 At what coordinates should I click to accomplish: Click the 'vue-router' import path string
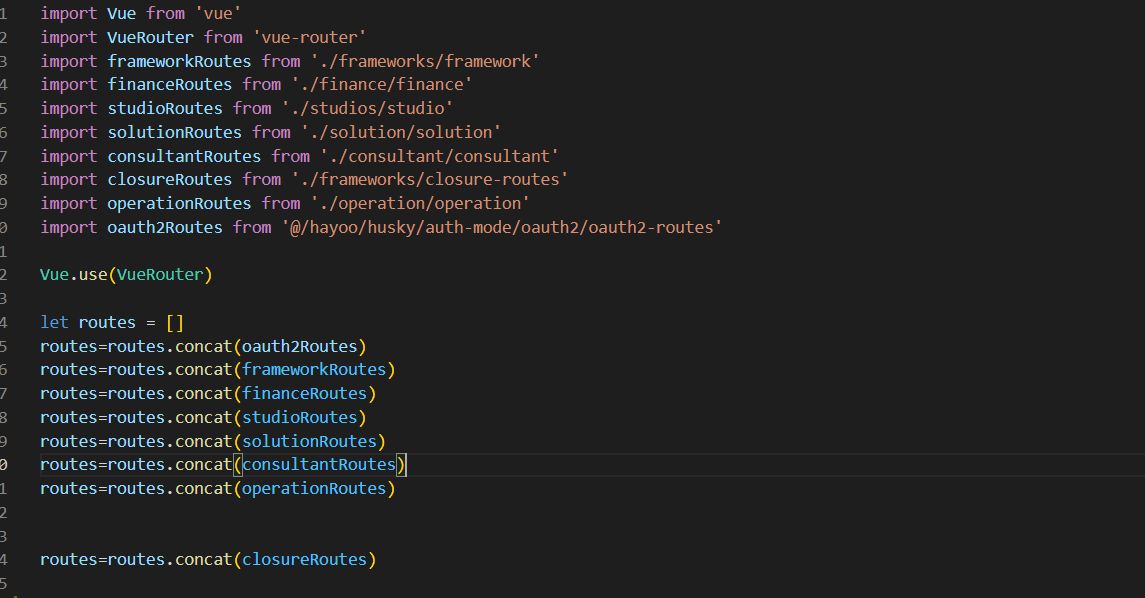(x=310, y=37)
